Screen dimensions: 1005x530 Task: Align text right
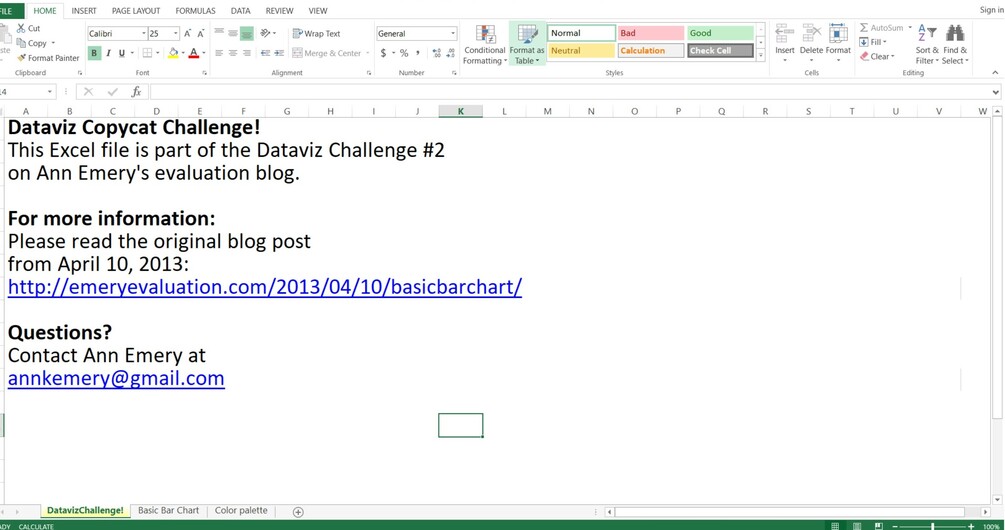(247, 53)
